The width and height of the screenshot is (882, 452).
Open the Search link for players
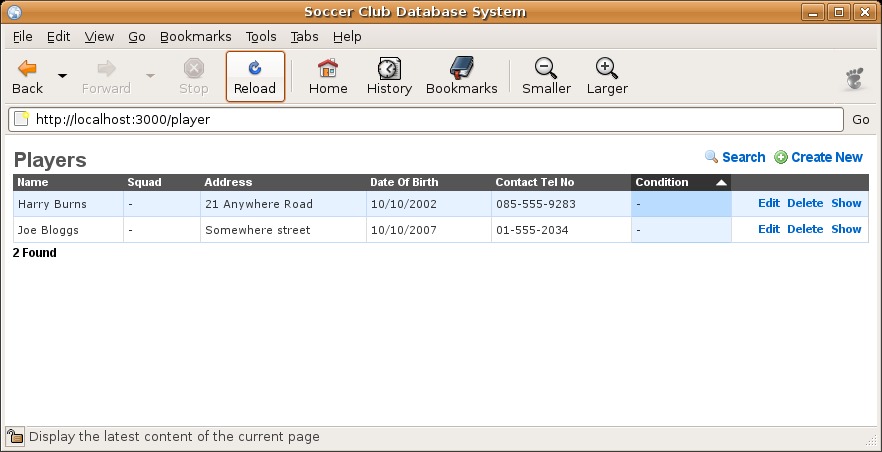(x=743, y=157)
